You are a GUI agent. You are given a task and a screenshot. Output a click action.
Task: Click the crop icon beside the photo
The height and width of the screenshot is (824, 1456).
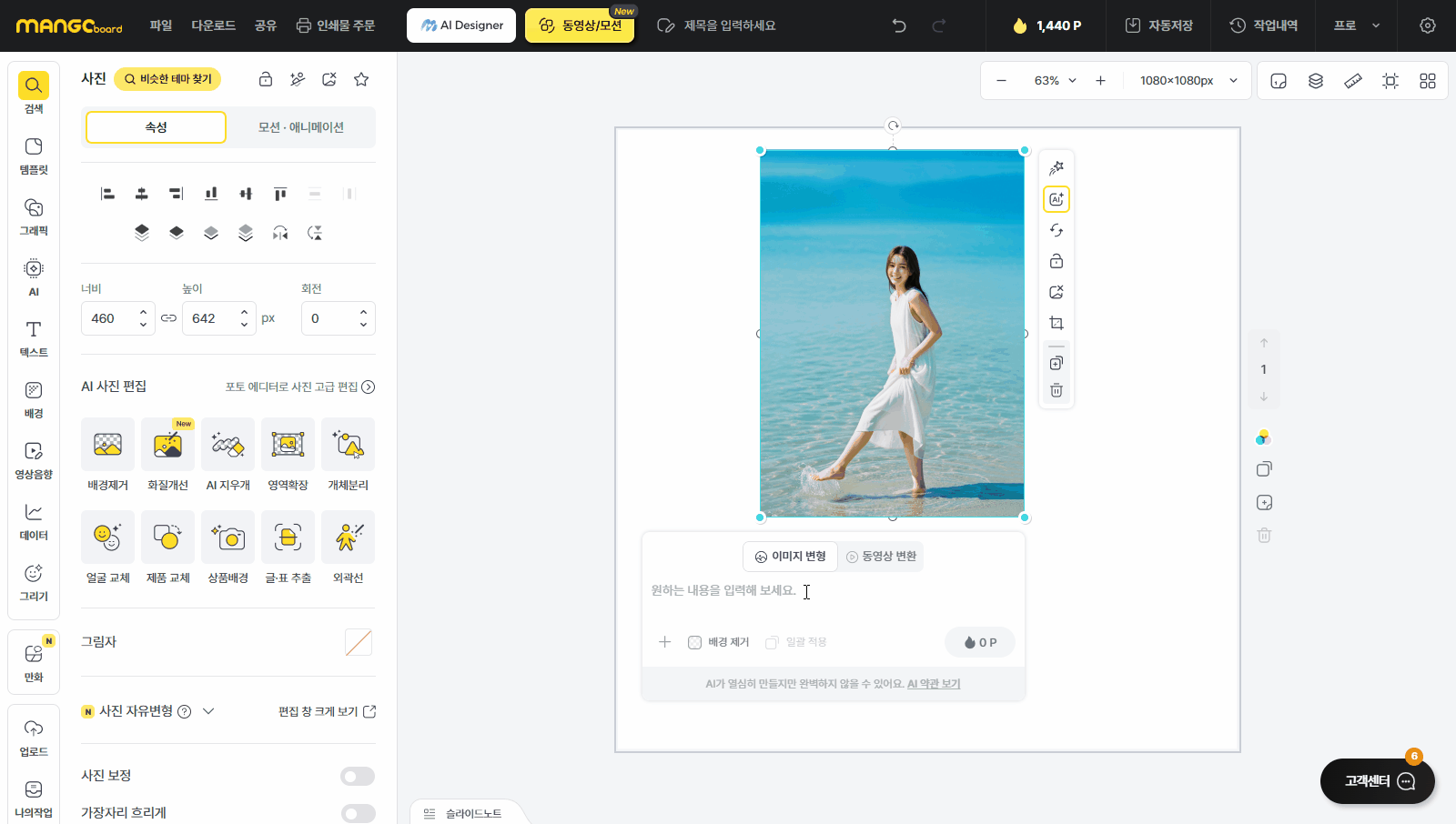point(1057,323)
